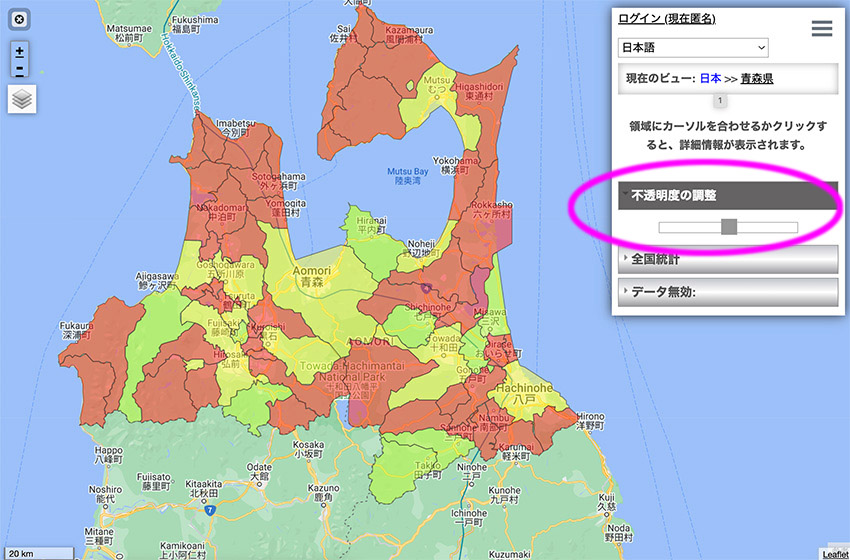The width and height of the screenshot is (850, 560).
Task: Open the hamburger menu
Action: [822, 28]
